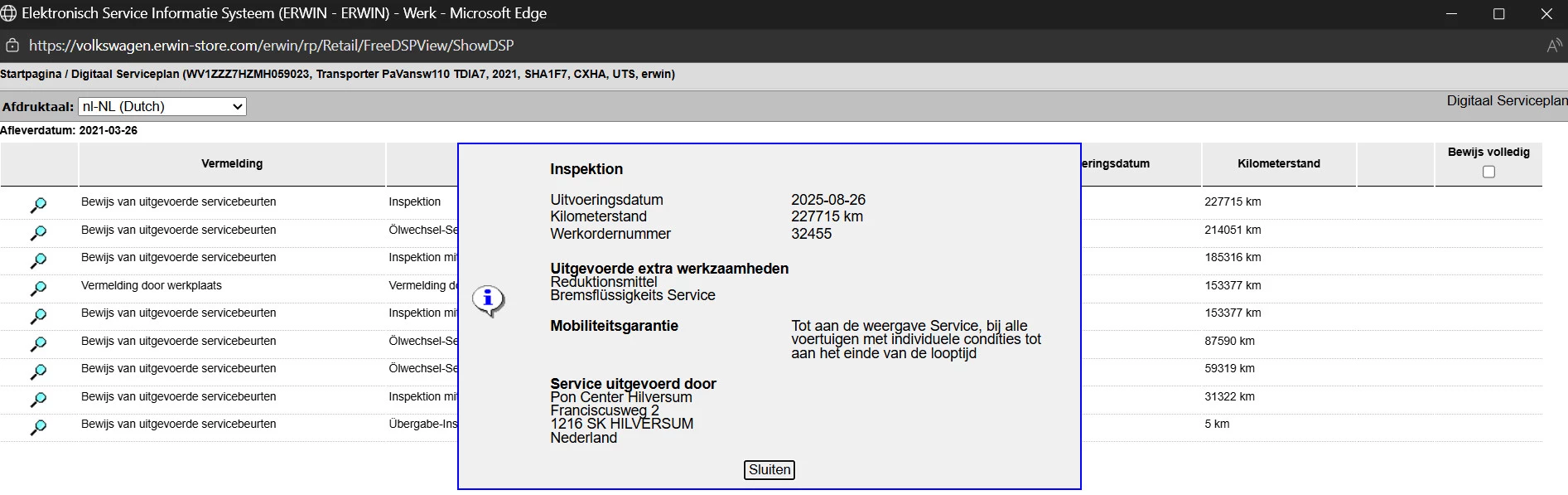Open magnifier for Vermelding door werkplaats row
1568x495 pixels.
pyautogui.click(x=38, y=289)
